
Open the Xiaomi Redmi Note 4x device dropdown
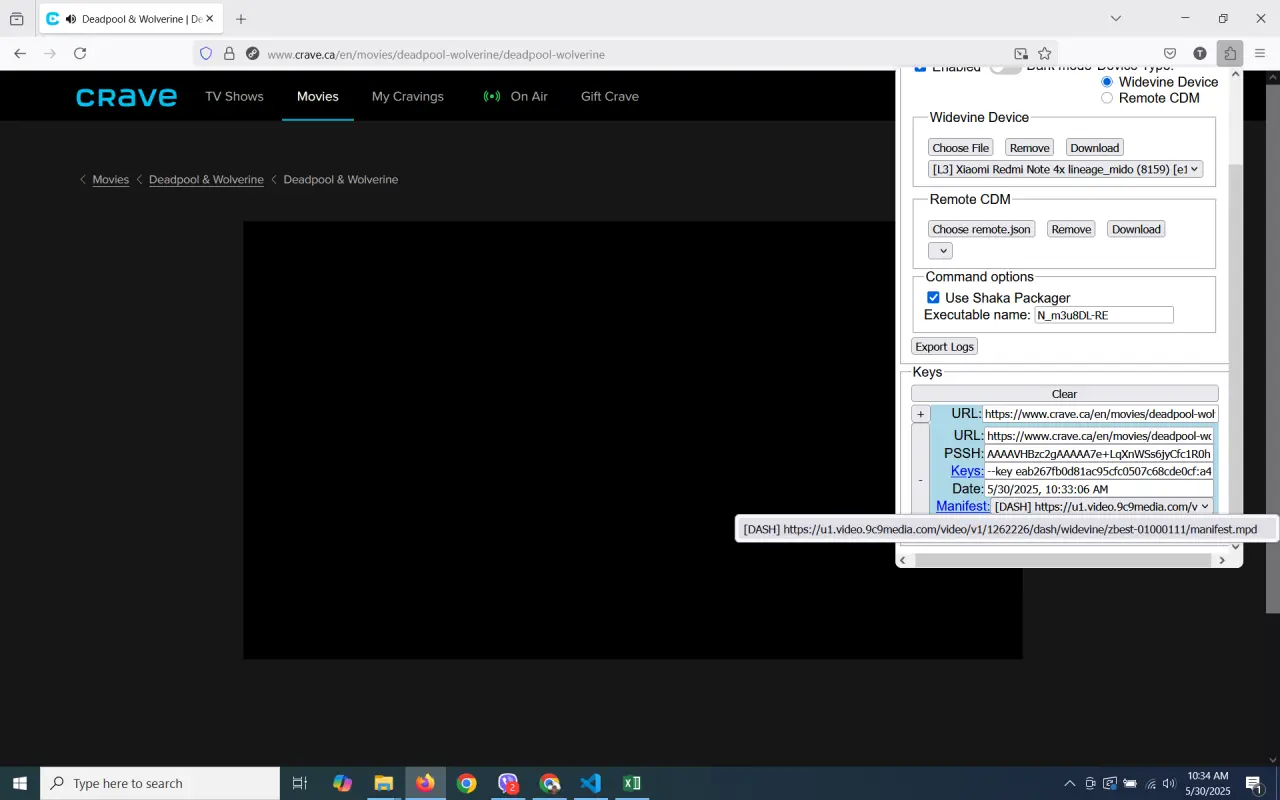point(1065,170)
